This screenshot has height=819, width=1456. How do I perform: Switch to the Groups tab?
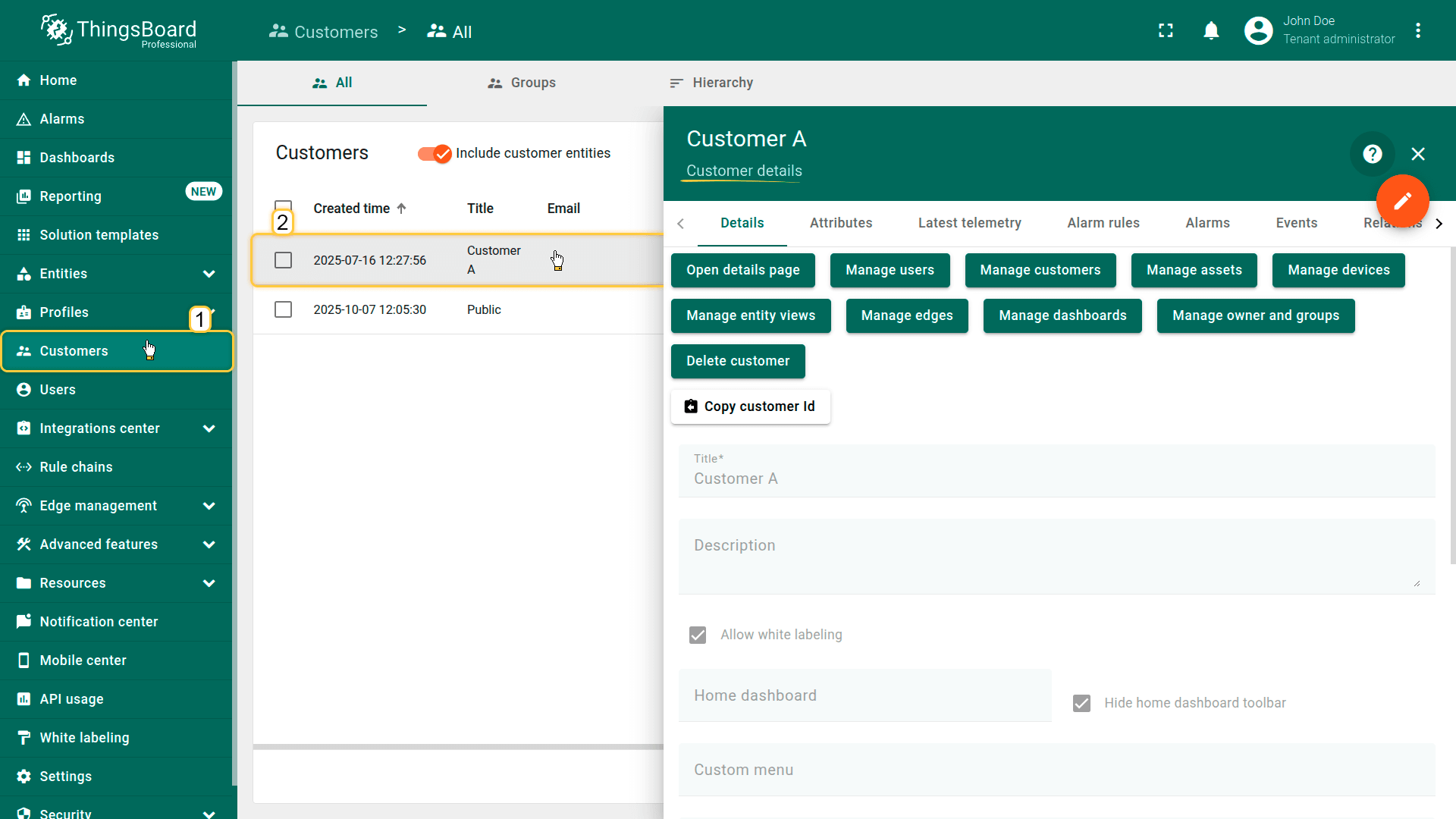522,83
